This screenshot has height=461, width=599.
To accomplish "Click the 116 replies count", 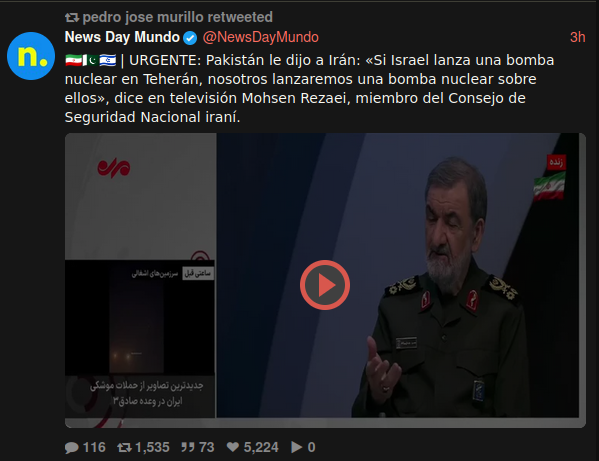I will click(x=94, y=447).
